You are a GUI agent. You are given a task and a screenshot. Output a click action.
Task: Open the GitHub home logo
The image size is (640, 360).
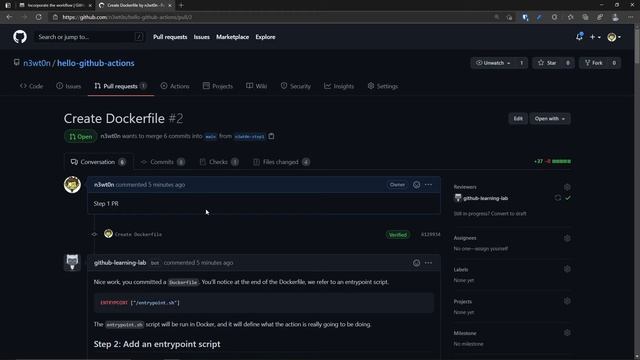pyautogui.click(x=20, y=37)
